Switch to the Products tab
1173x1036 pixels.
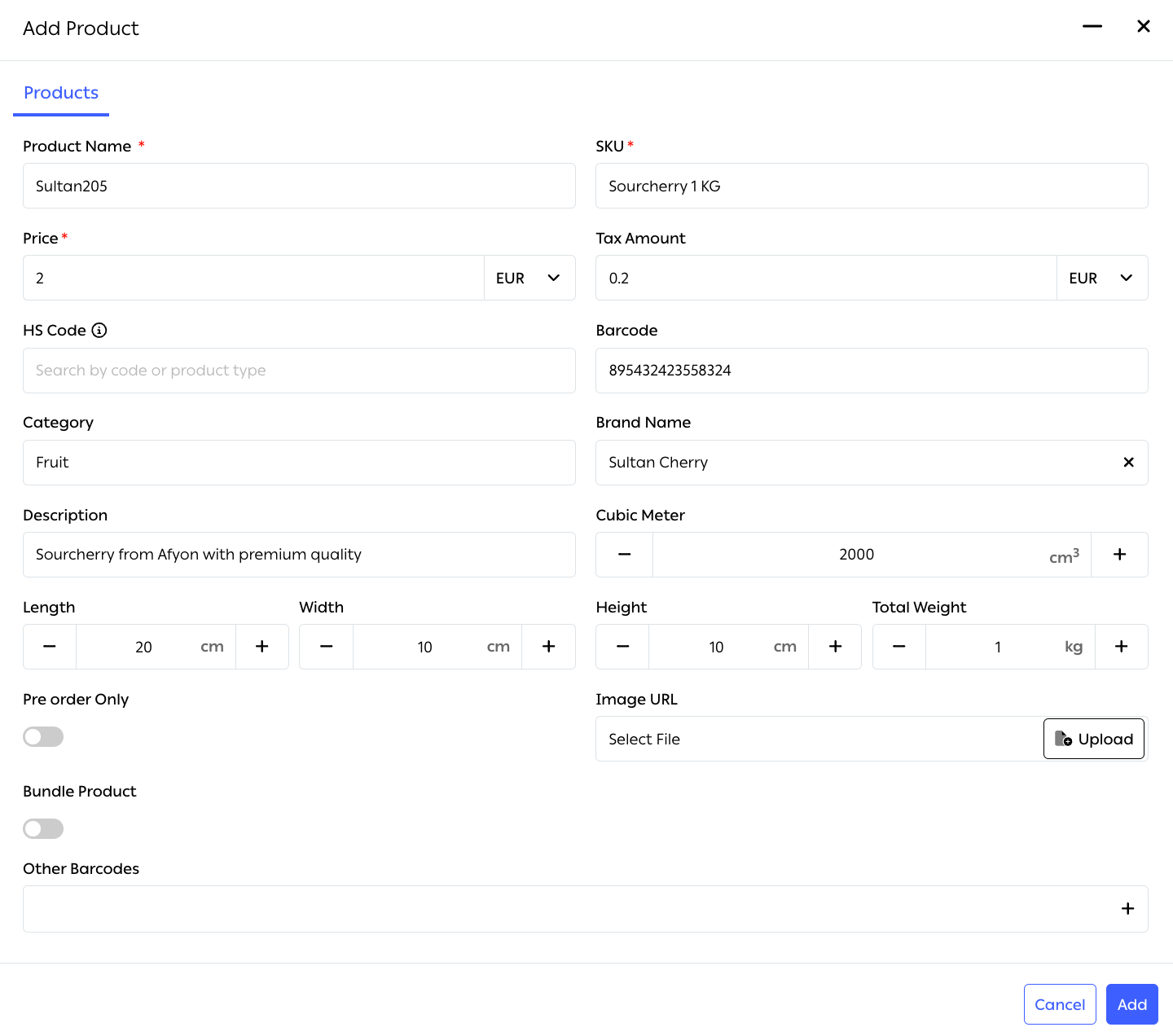(61, 93)
